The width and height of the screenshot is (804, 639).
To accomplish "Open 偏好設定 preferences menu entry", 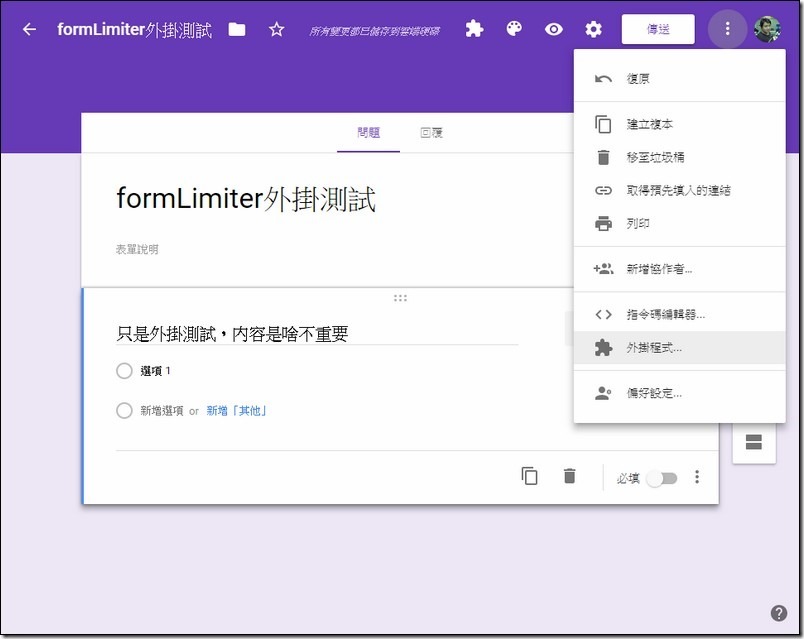I will (x=679, y=393).
